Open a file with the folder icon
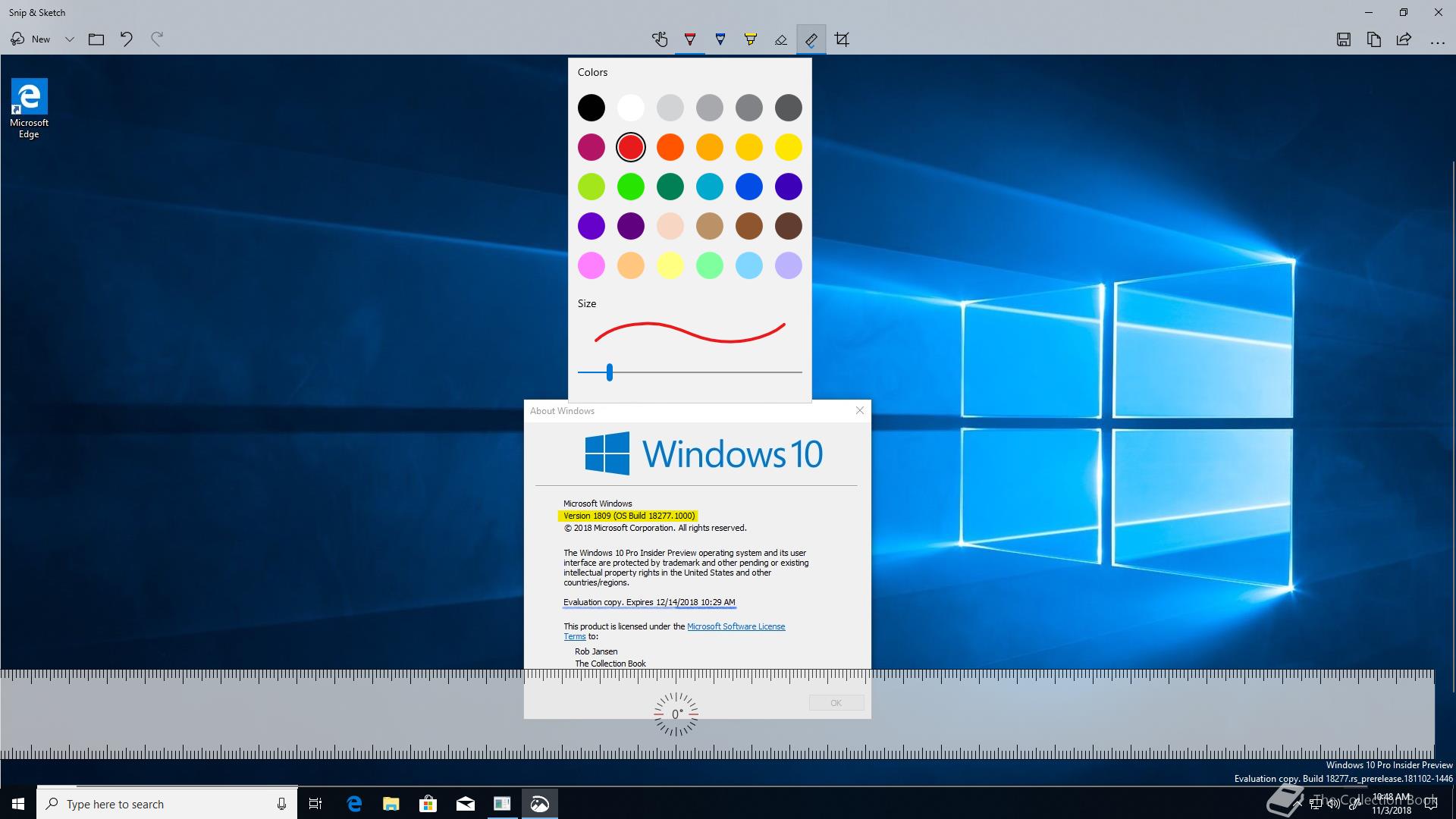The image size is (1456, 819). (x=96, y=39)
